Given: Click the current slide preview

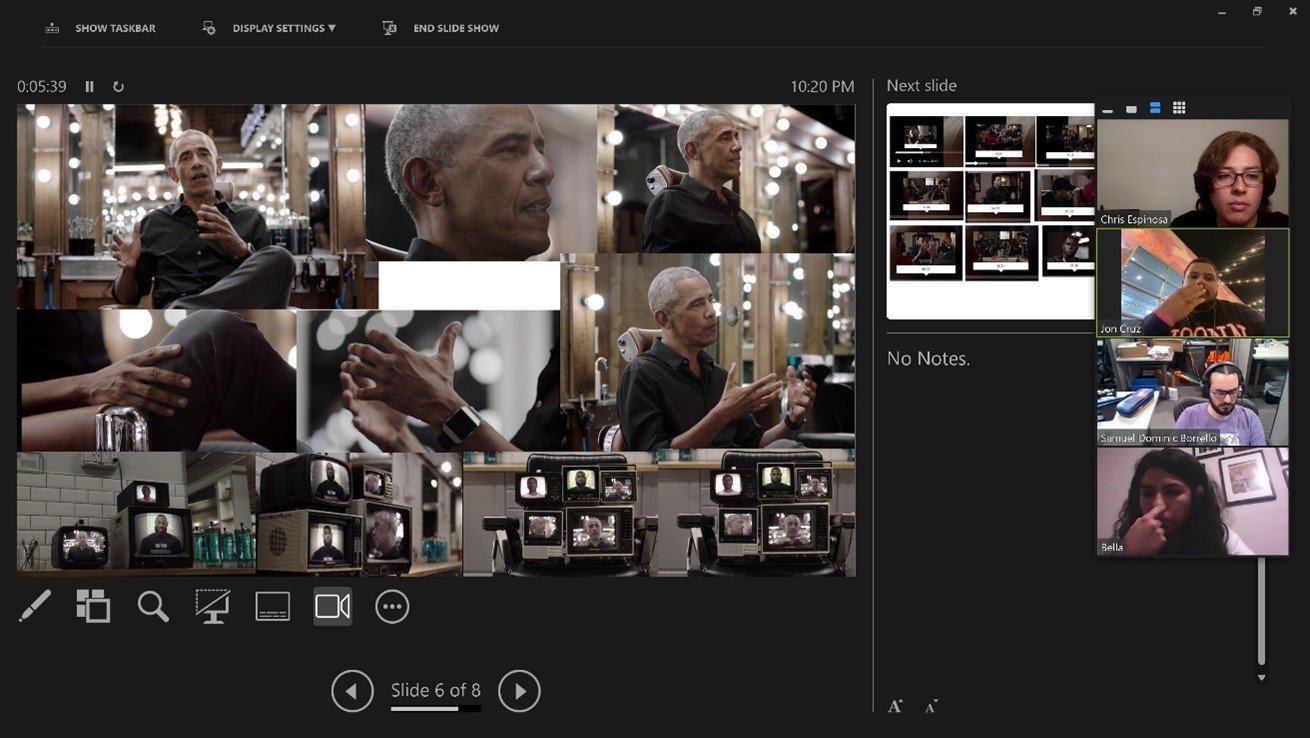Looking at the screenshot, I should click(436, 340).
